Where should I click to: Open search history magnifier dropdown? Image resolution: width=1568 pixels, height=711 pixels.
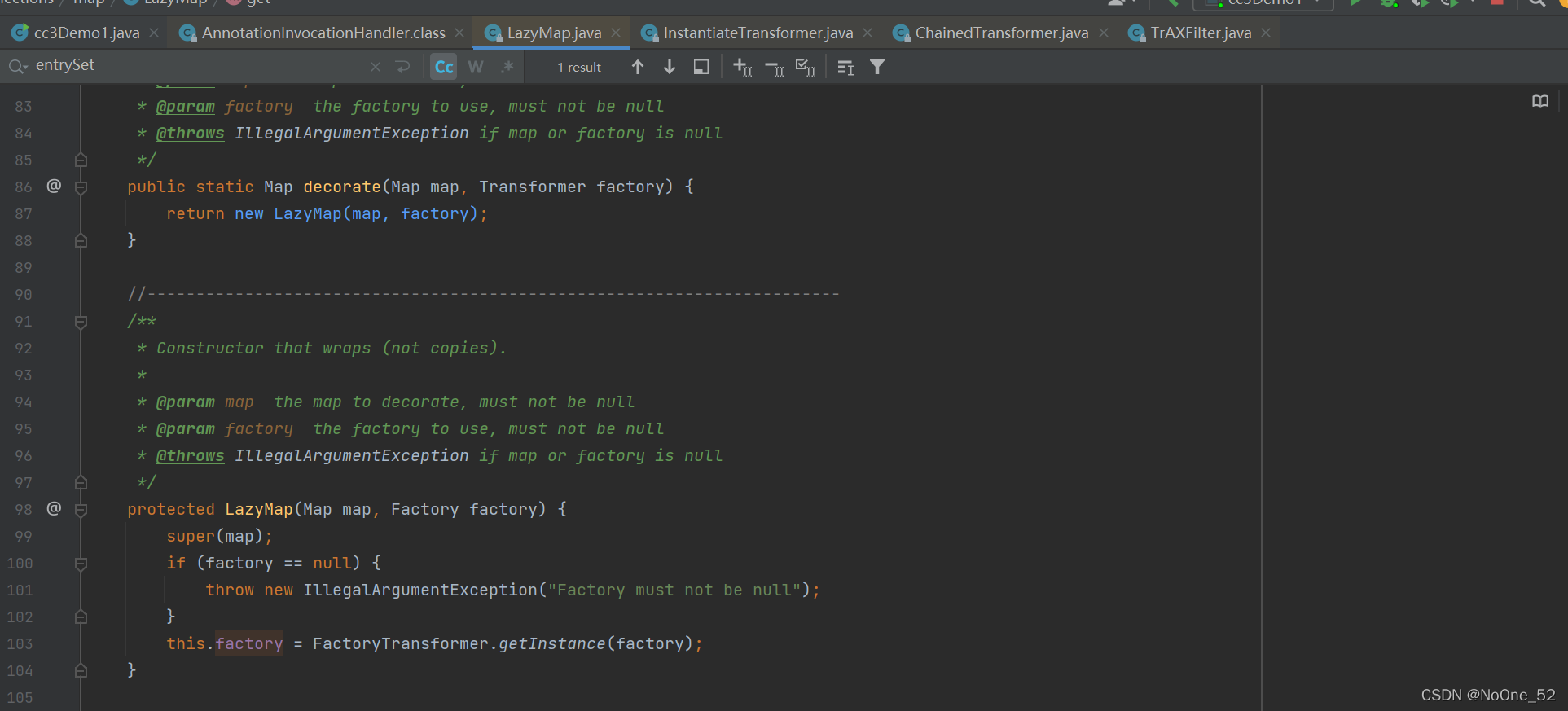[18, 66]
